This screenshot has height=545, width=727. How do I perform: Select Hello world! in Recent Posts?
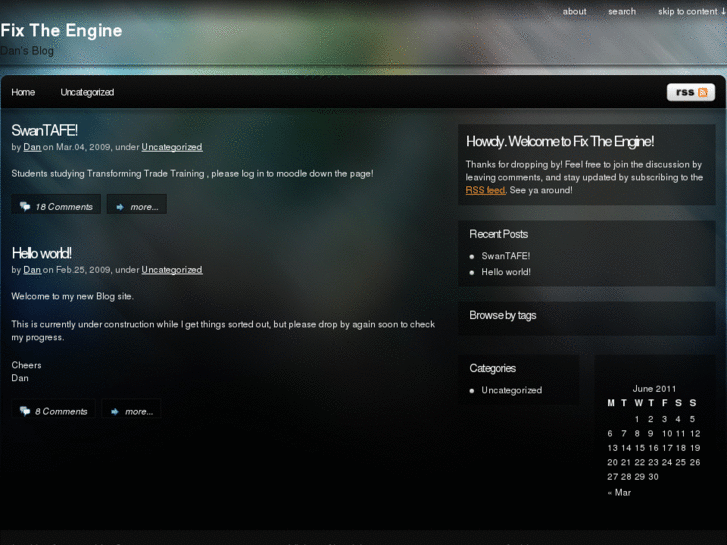pos(506,272)
